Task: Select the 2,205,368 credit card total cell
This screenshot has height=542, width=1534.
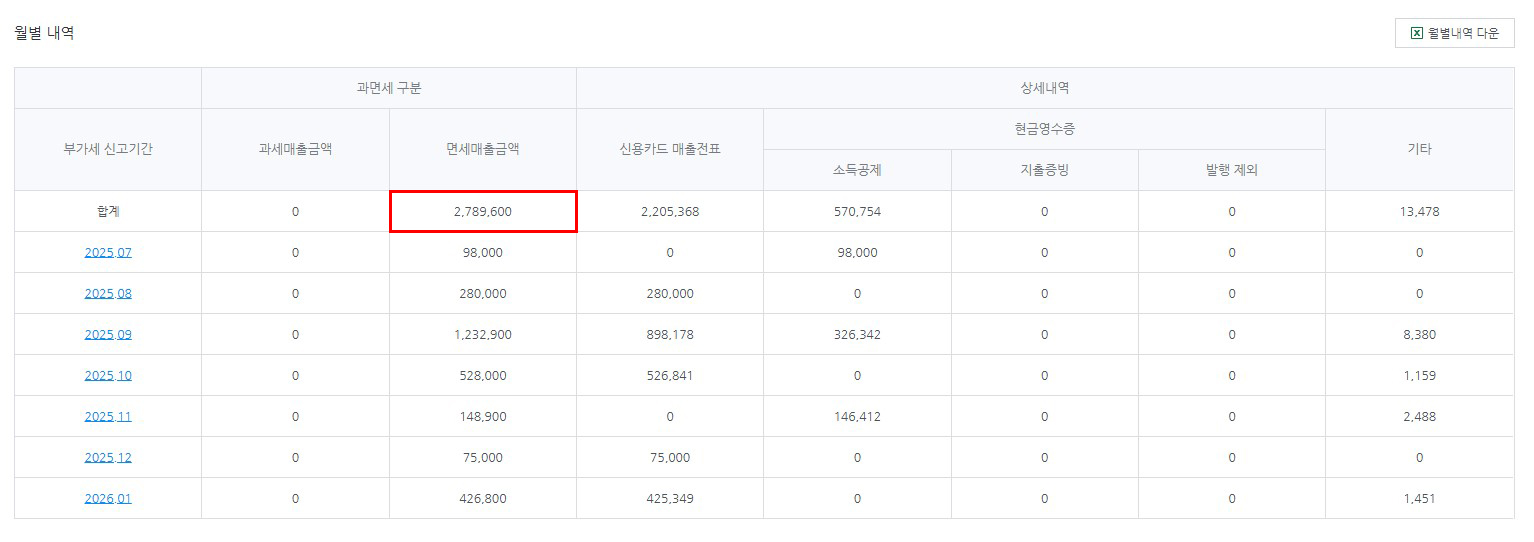Action: [x=670, y=212]
